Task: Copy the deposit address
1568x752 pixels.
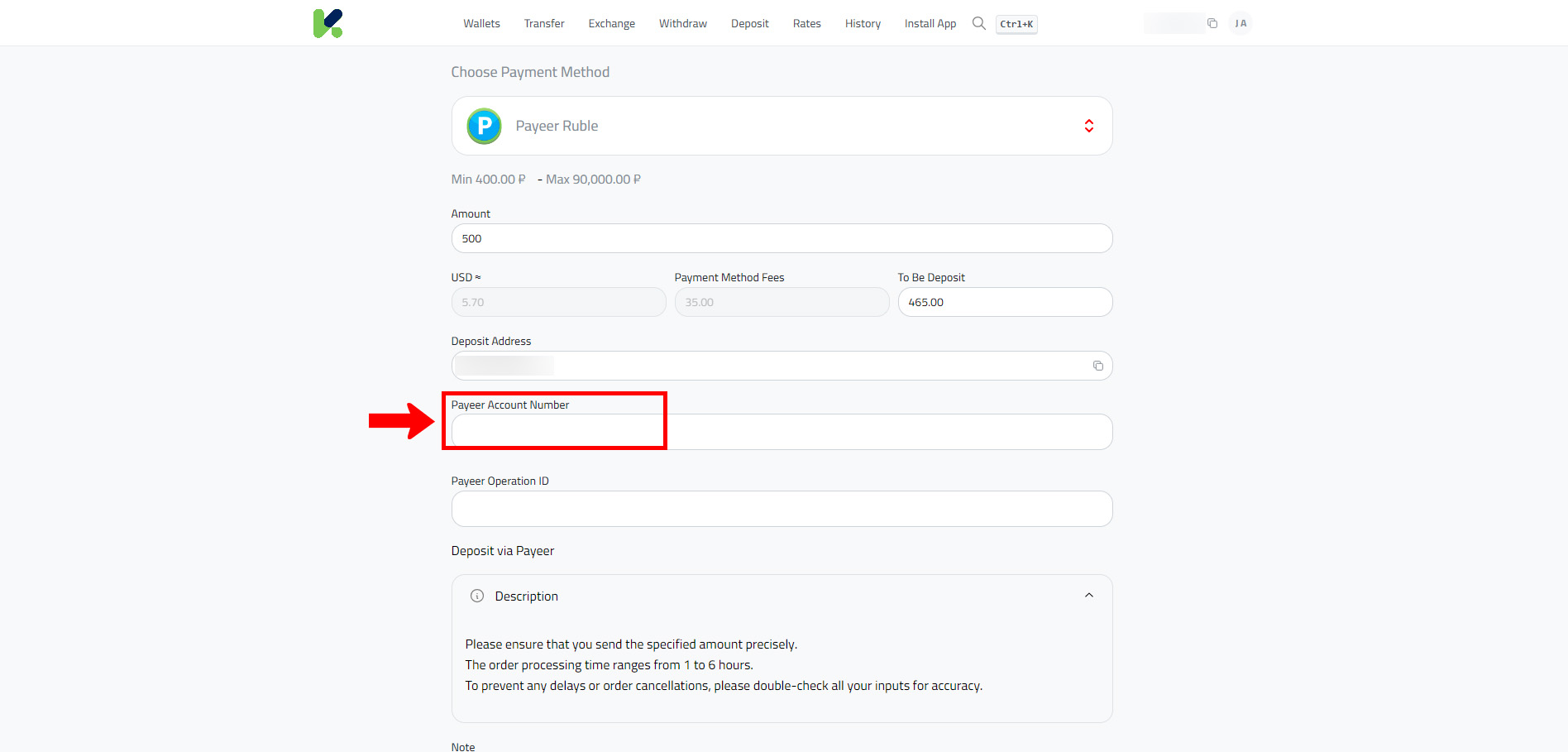Action: tap(1097, 366)
